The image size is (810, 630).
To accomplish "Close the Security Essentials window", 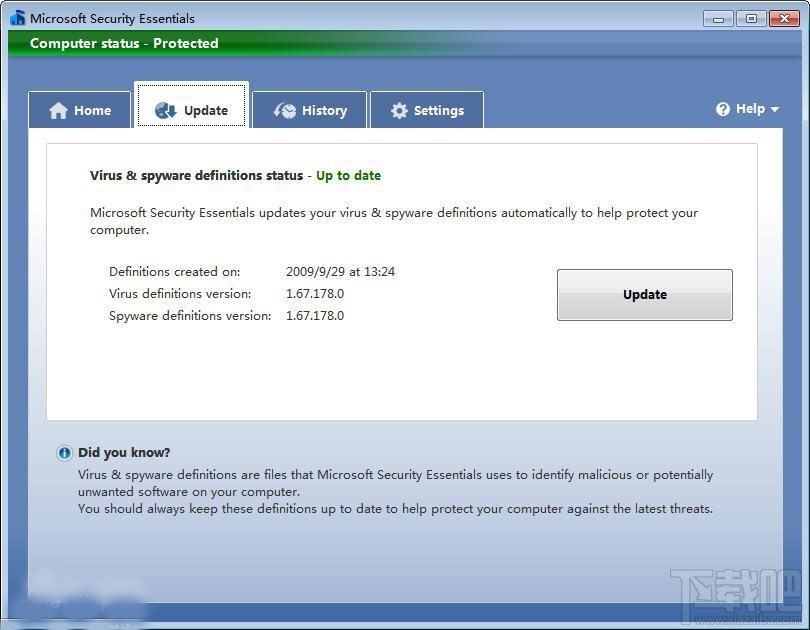I will [784, 19].
